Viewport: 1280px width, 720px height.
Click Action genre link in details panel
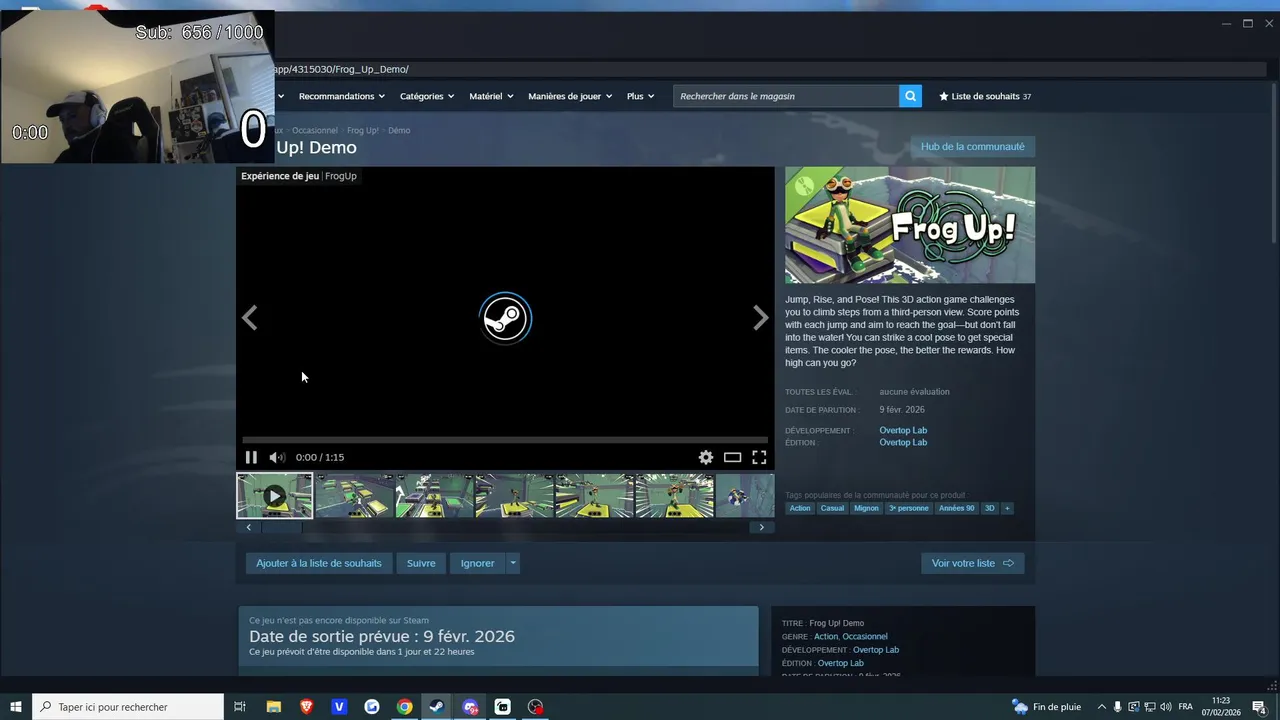826,636
